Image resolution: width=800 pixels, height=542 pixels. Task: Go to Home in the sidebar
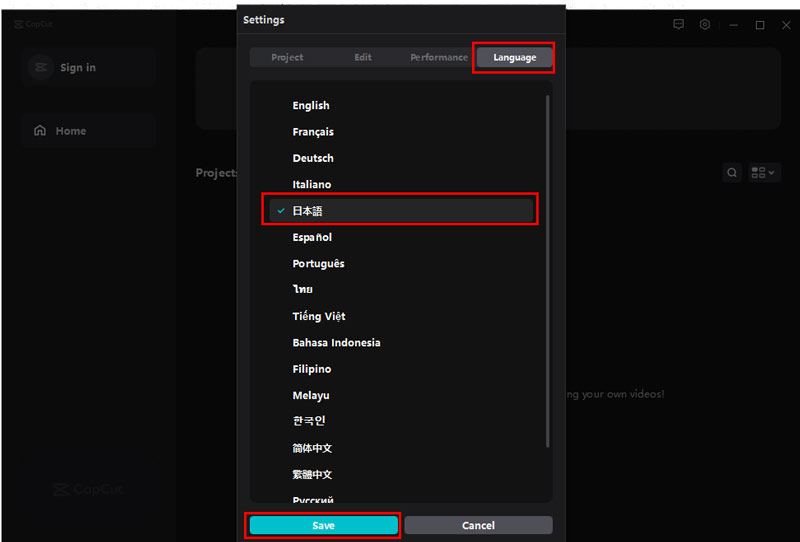(x=88, y=131)
